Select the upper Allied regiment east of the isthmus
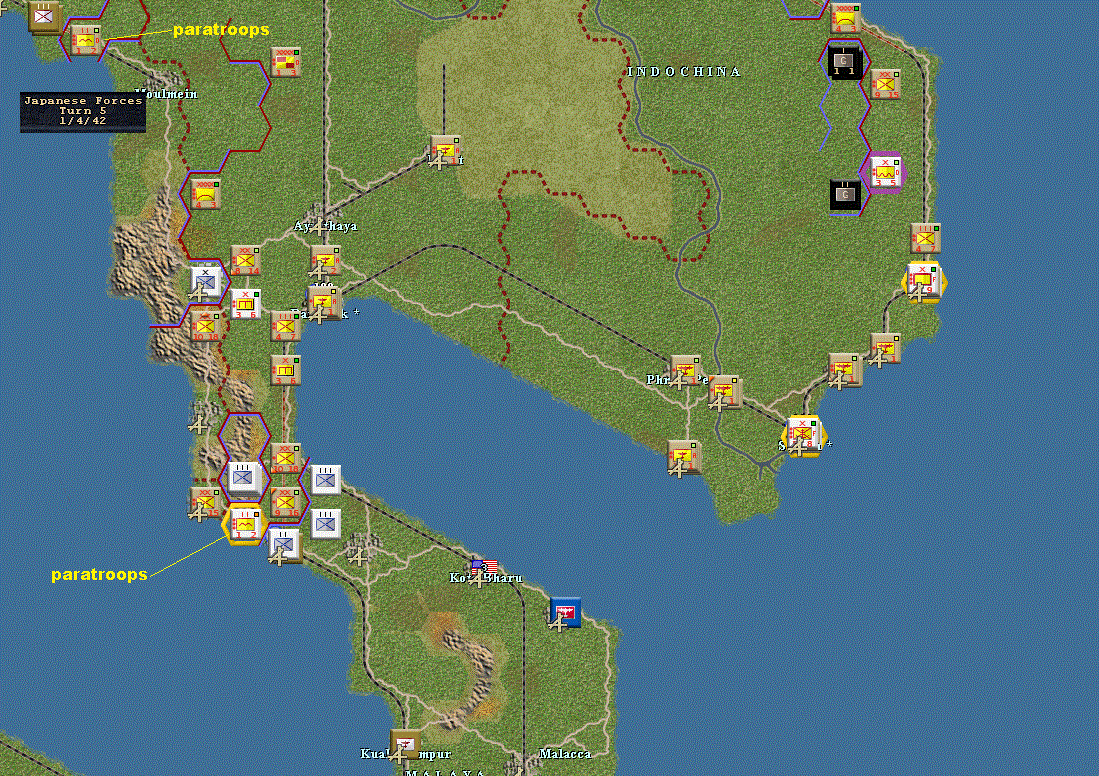The image size is (1099, 776). (326, 479)
